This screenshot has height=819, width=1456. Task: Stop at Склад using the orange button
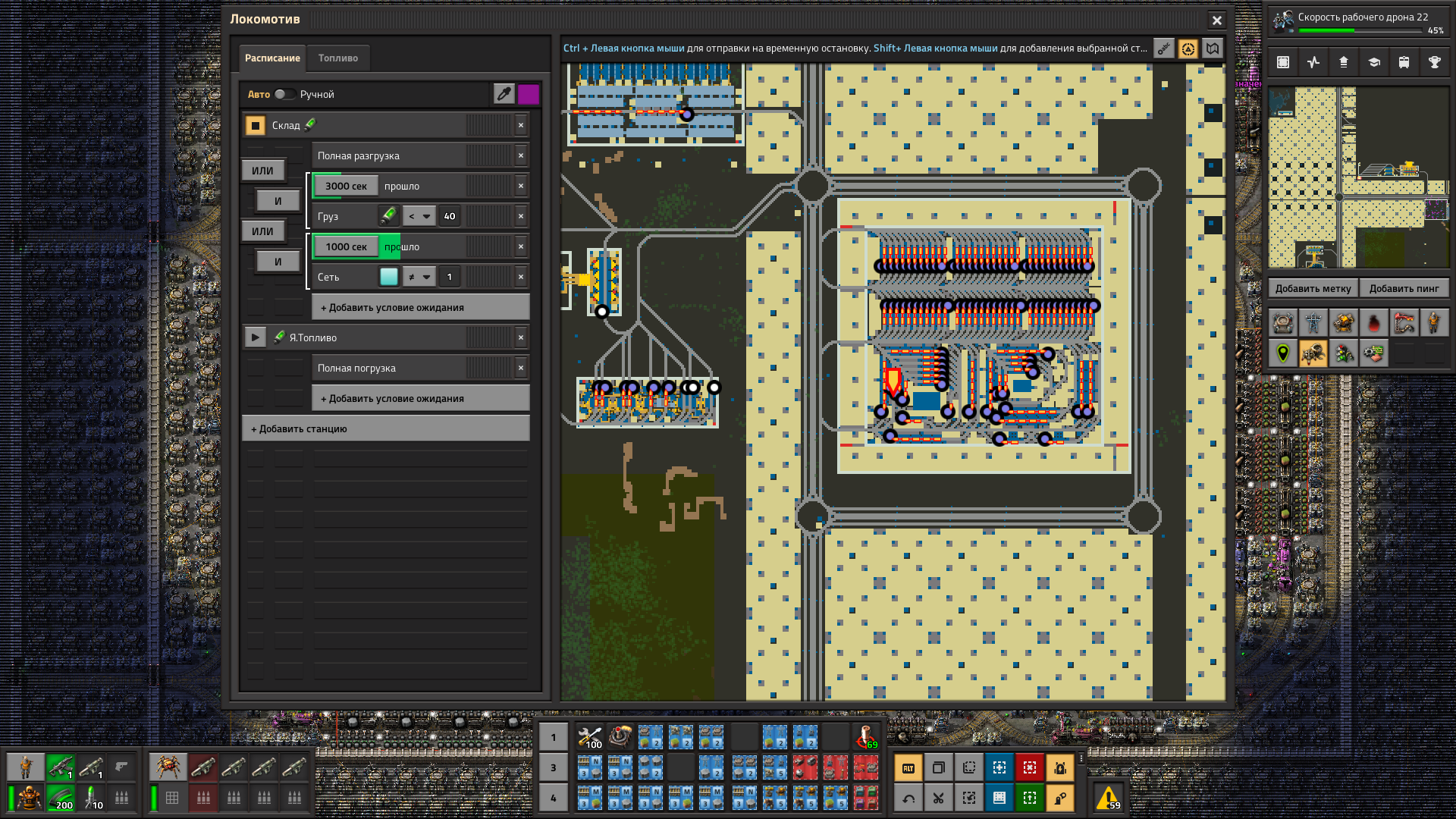[x=256, y=125]
